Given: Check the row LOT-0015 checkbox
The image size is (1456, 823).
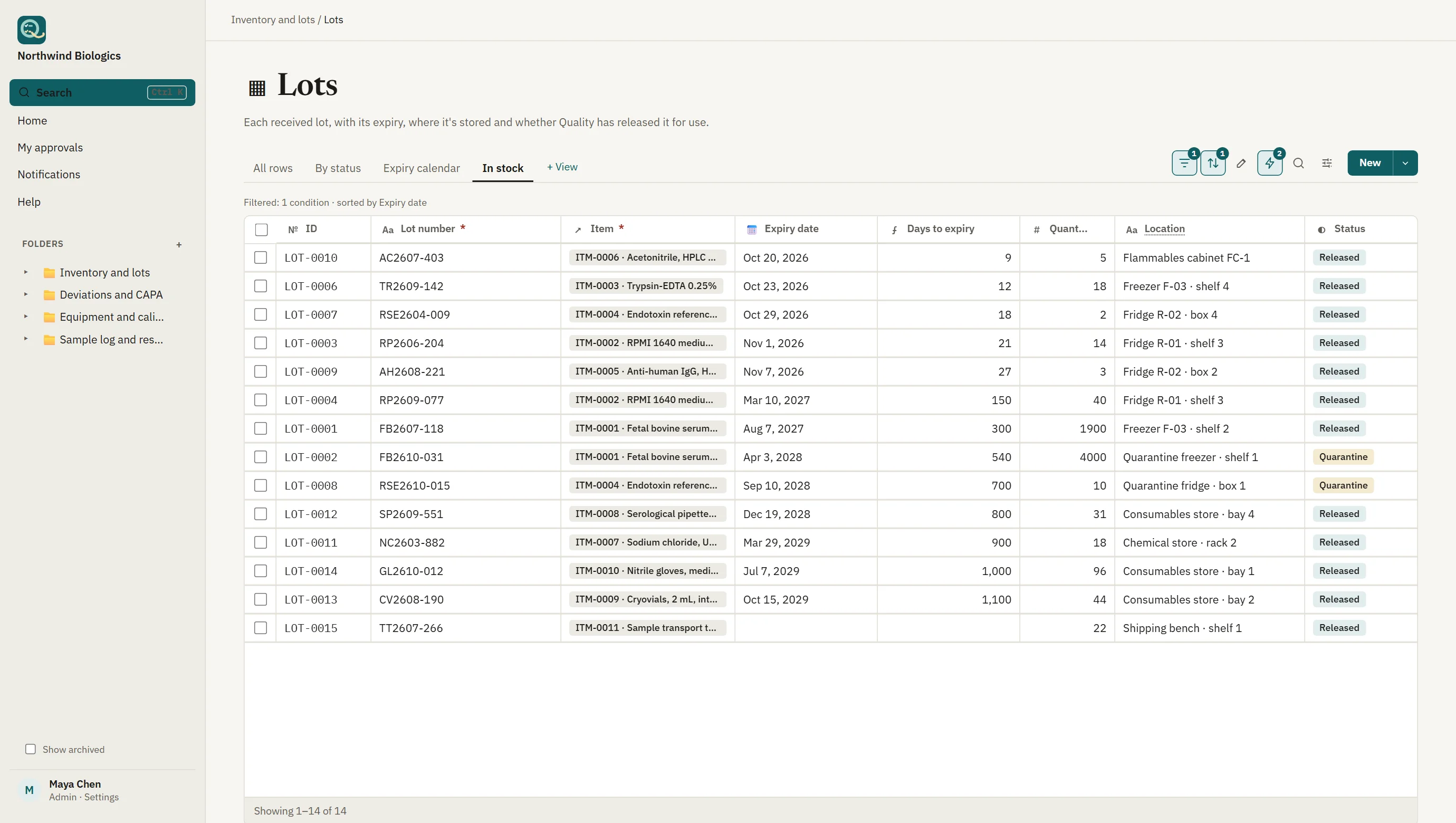Looking at the screenshot, I should (x=261, y=627).
